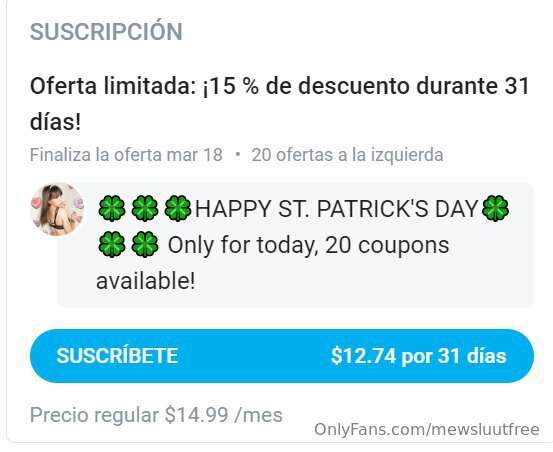
Task: Click the 'Oferta limitada' discount headline
Action: pyautogui.click(x=279, y=86)
